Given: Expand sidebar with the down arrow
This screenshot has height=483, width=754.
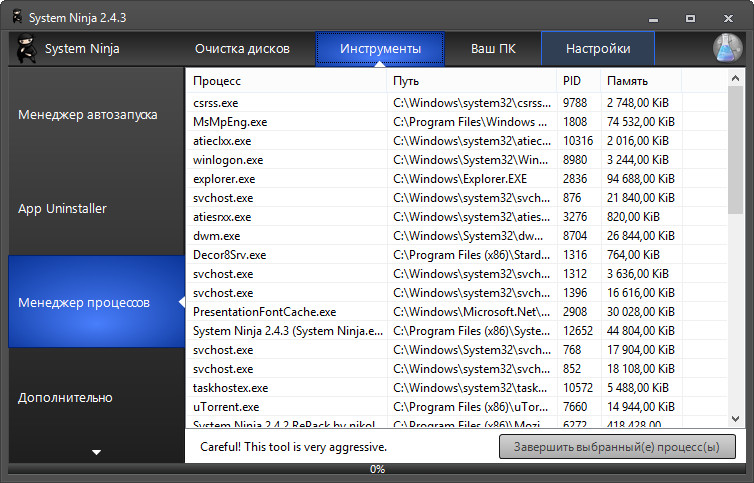Looking at the screenshot, I should click(x=96, y=452).
